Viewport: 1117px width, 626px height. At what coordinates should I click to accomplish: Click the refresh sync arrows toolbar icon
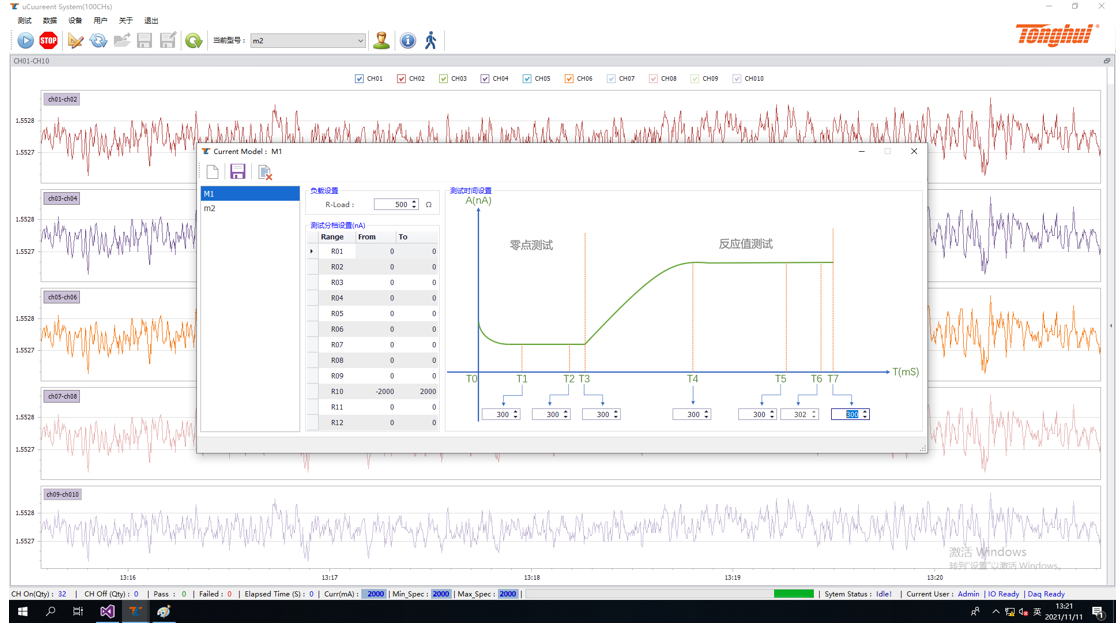[98, 41]
